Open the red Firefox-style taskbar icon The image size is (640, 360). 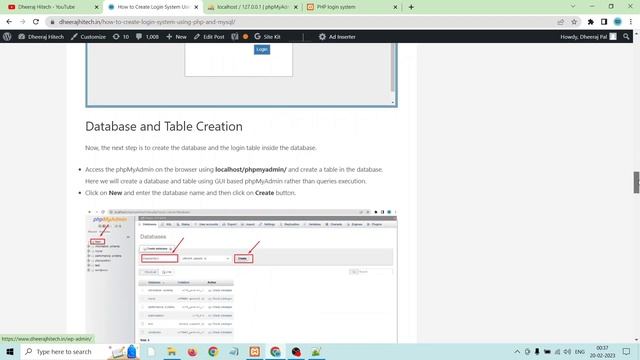coord(193,351)
